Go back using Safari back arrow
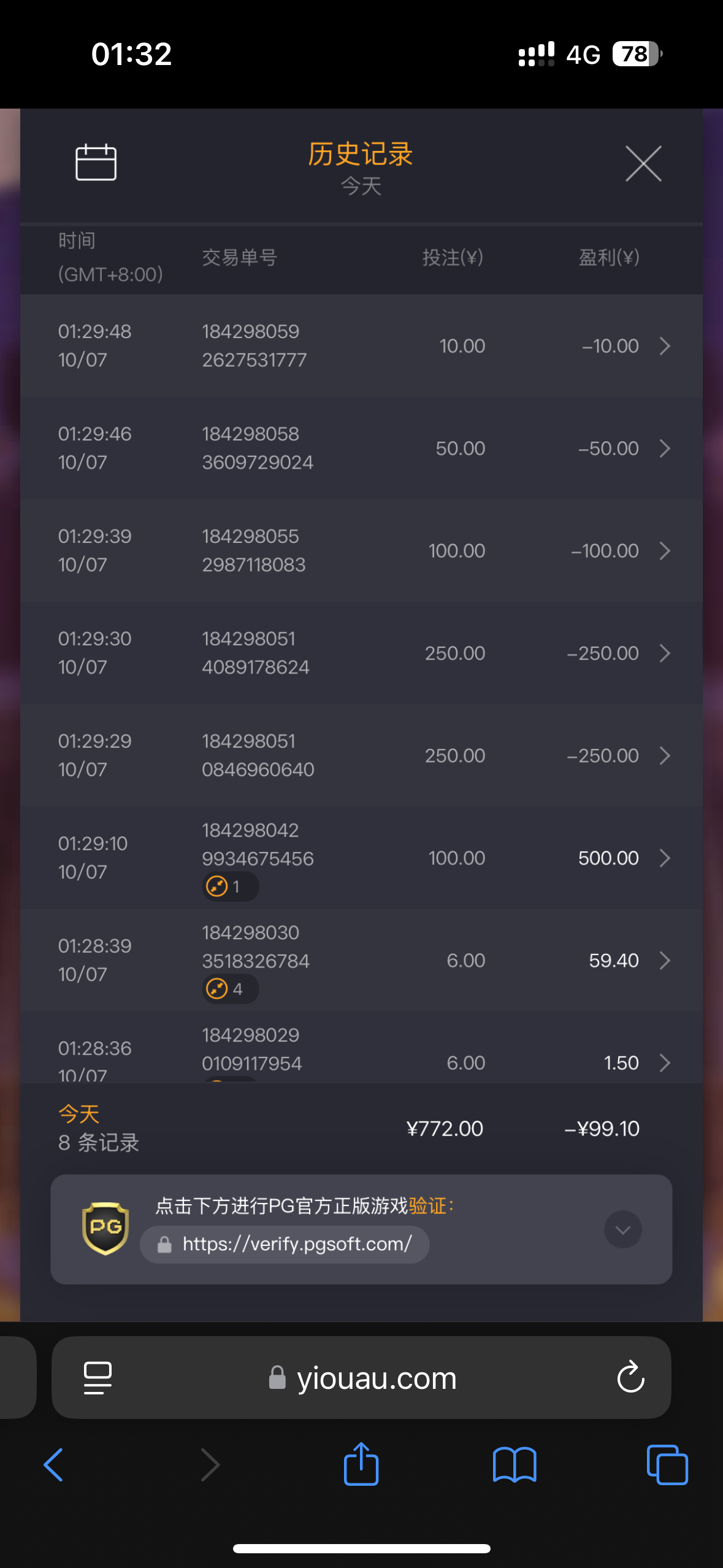 pyautogui.click(x=54, y=1465)
